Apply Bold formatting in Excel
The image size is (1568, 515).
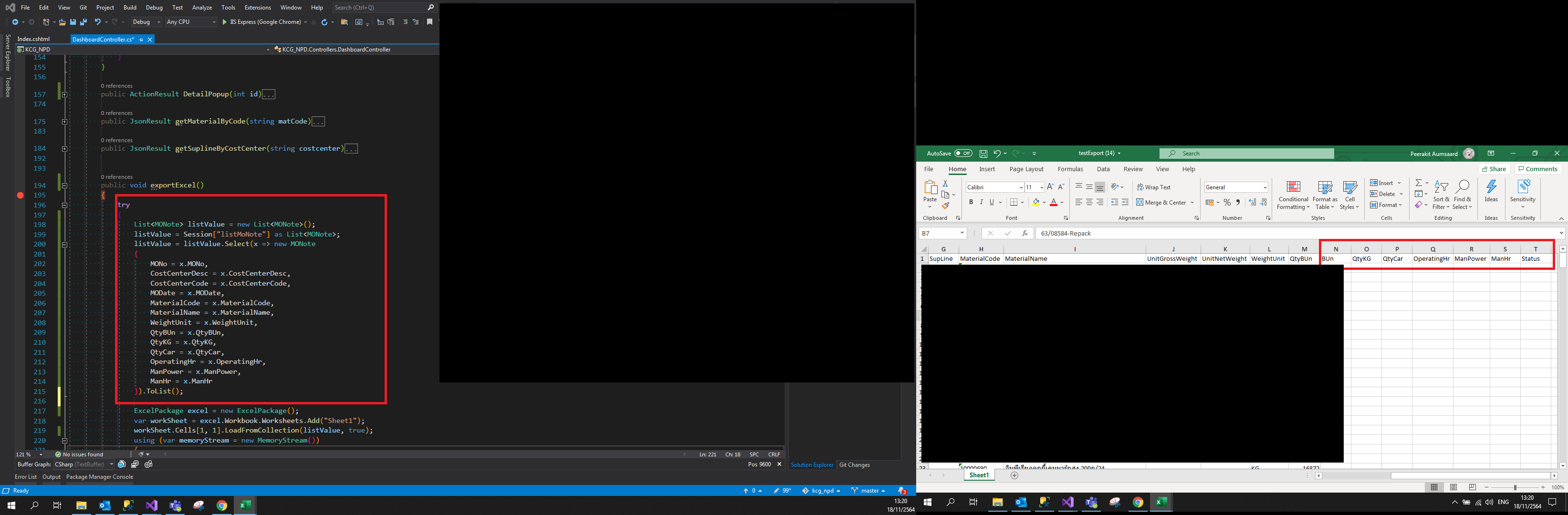(x=971, y=203)
